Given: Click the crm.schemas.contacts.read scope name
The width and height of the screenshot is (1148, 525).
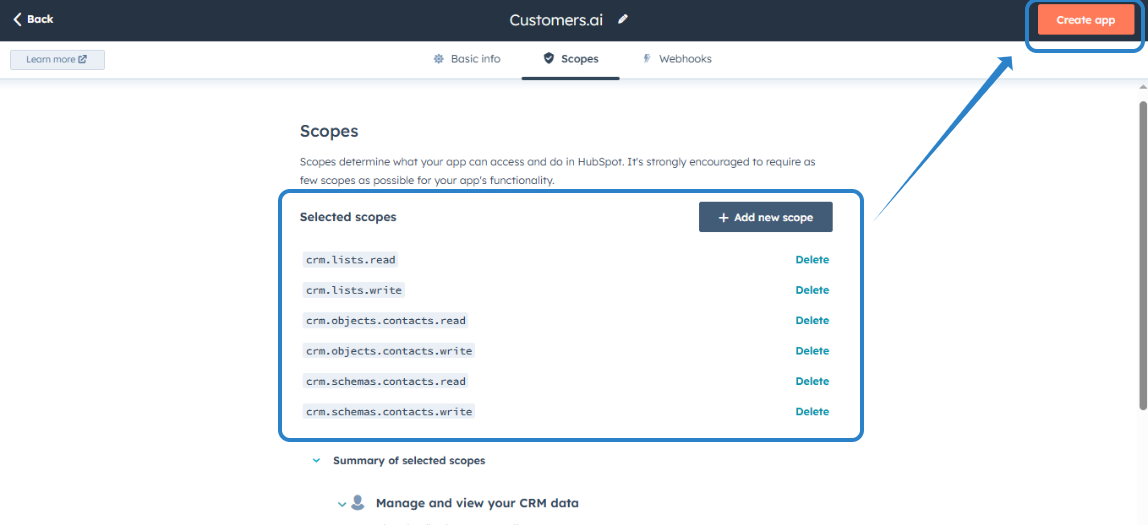Looking at the screenshot, I should point(386,381).
